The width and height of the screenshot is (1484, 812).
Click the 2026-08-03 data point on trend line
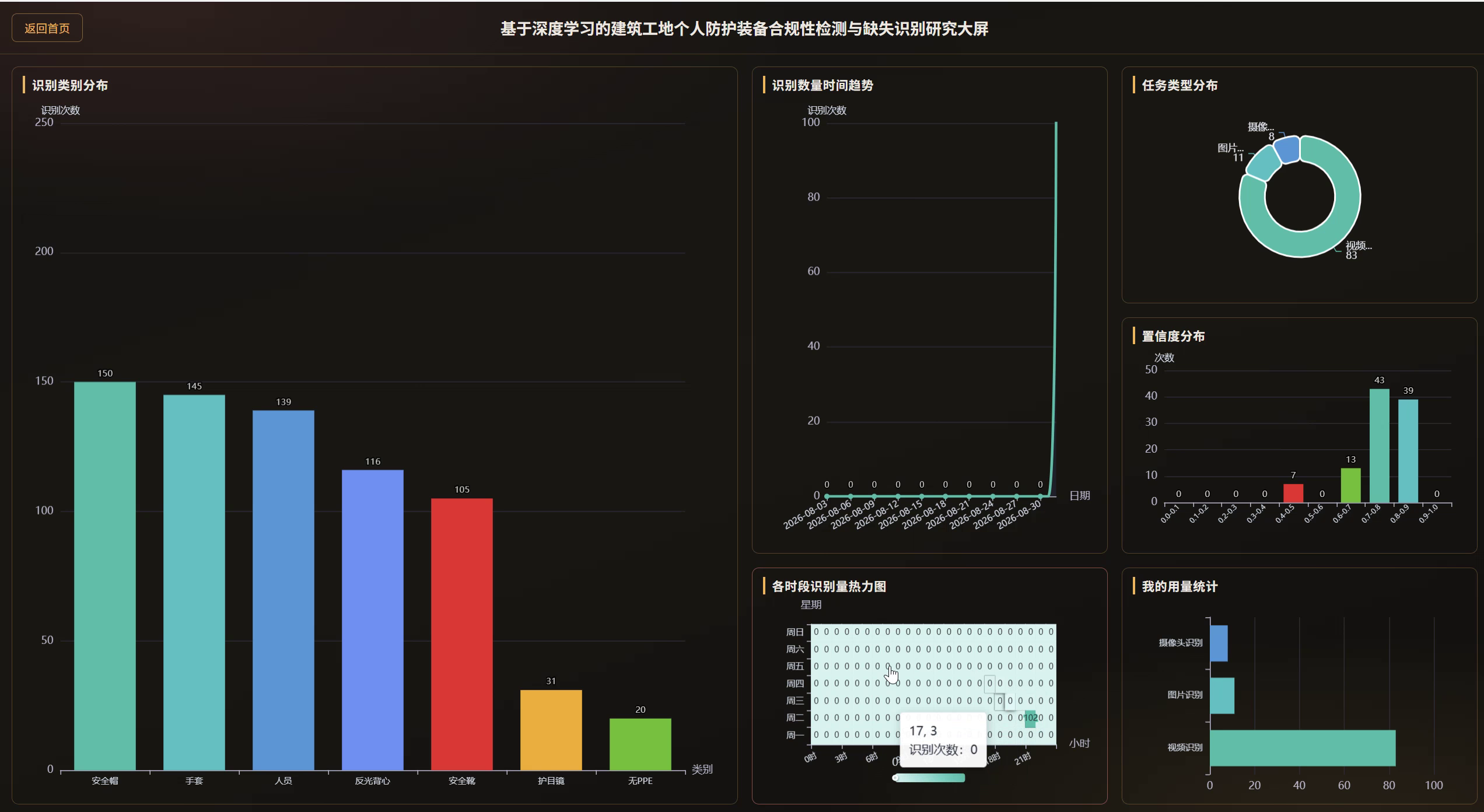827,496
